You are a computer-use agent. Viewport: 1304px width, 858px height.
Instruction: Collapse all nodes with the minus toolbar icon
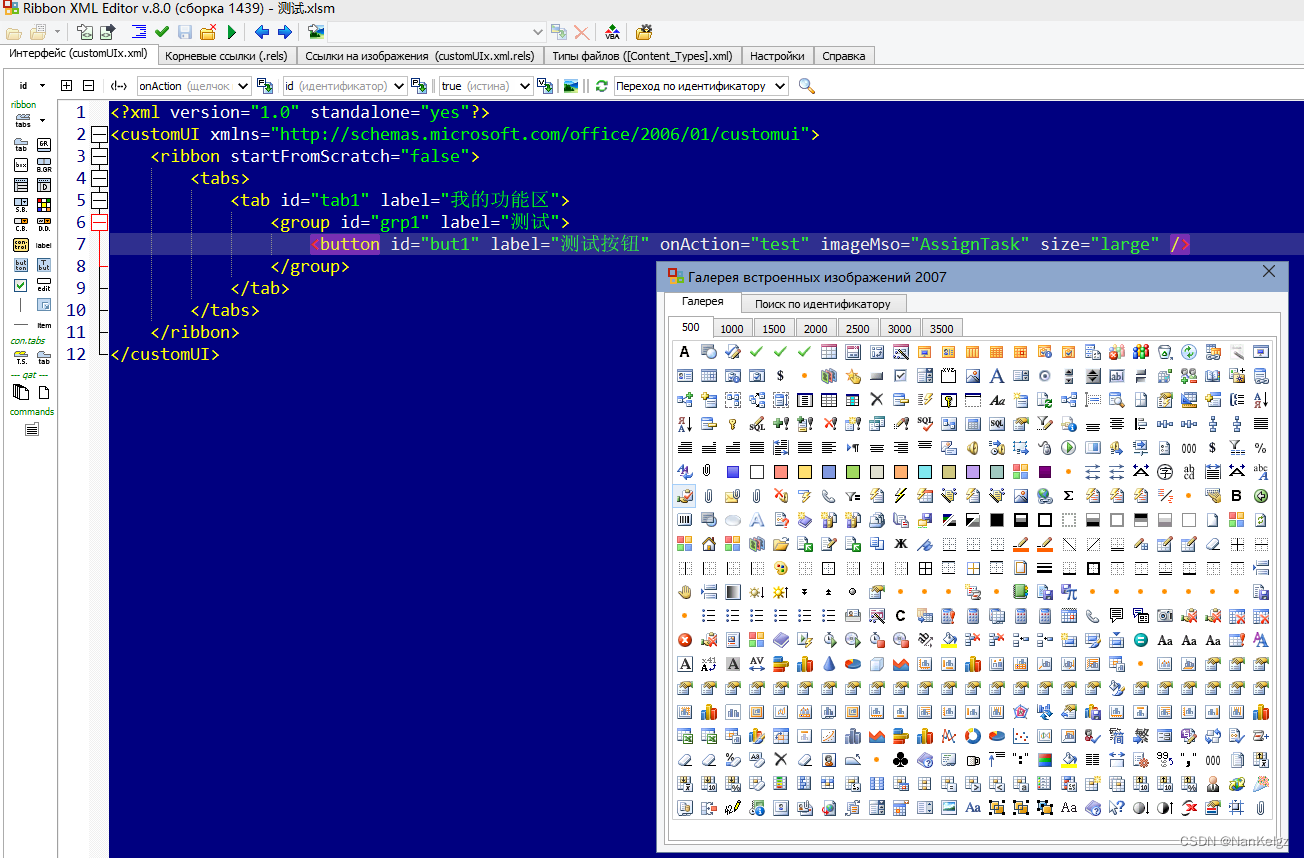88,86
